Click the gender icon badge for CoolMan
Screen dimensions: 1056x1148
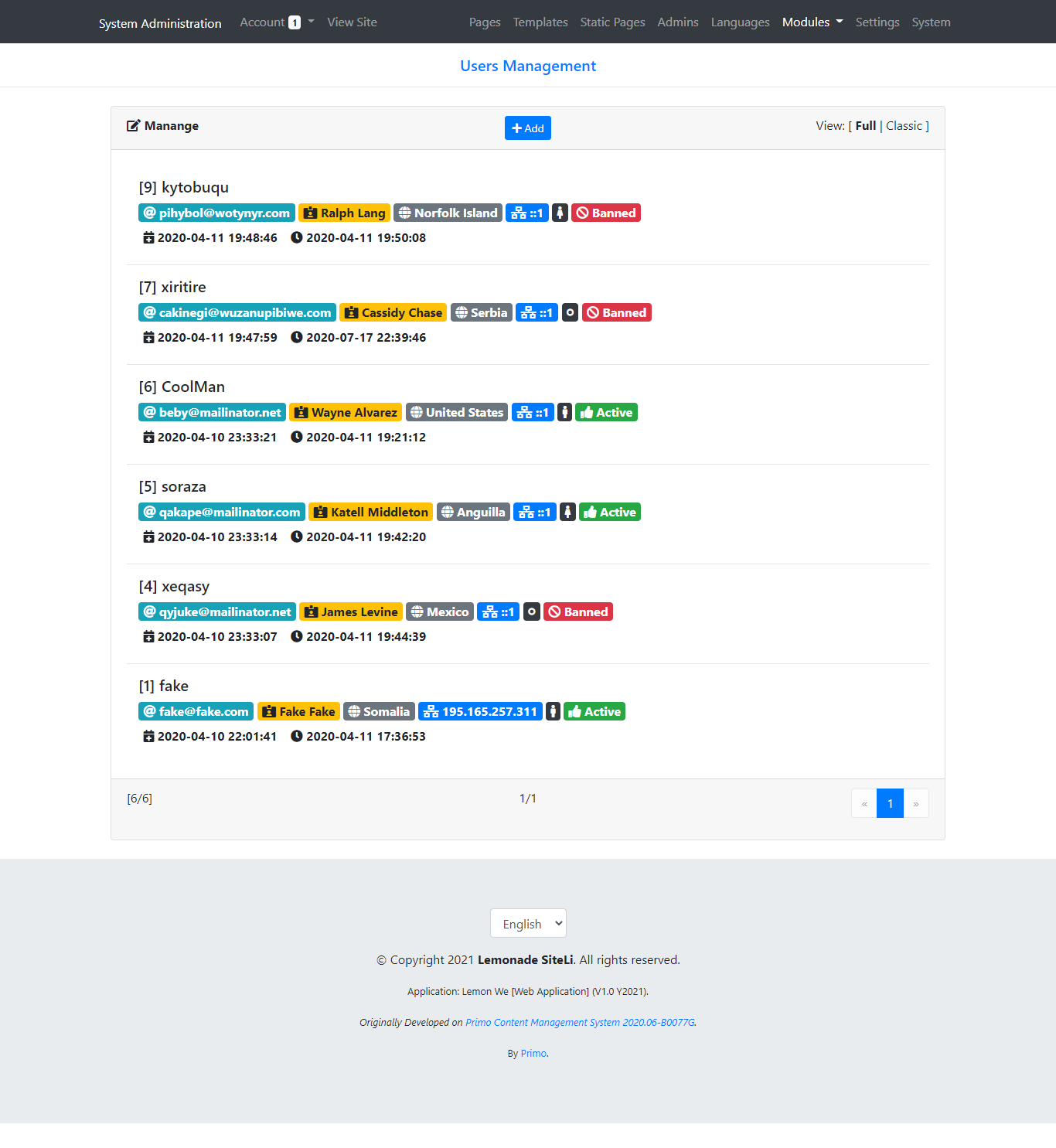(x=565, y=412)
